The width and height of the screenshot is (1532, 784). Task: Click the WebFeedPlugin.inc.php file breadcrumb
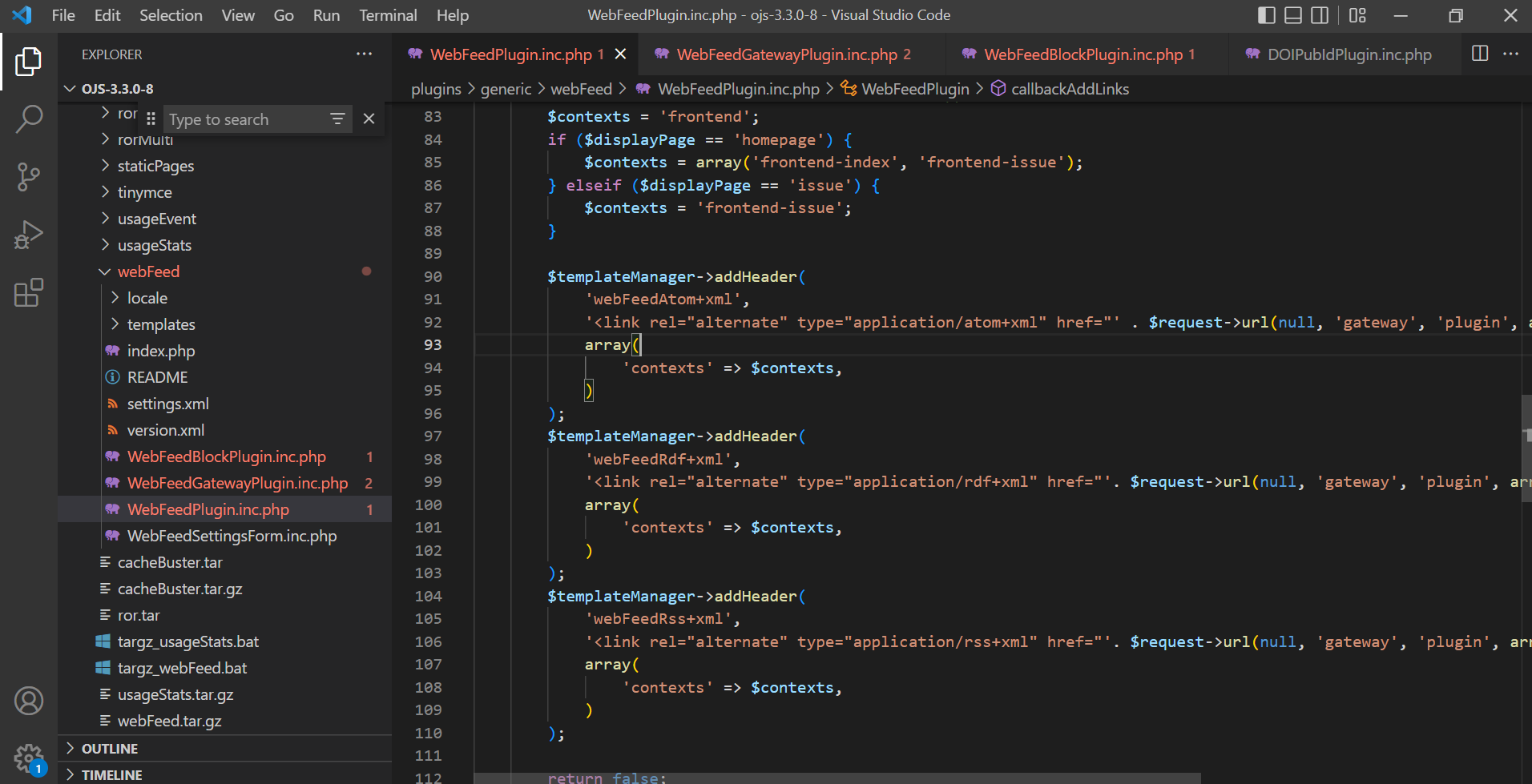tap(728, 89)
